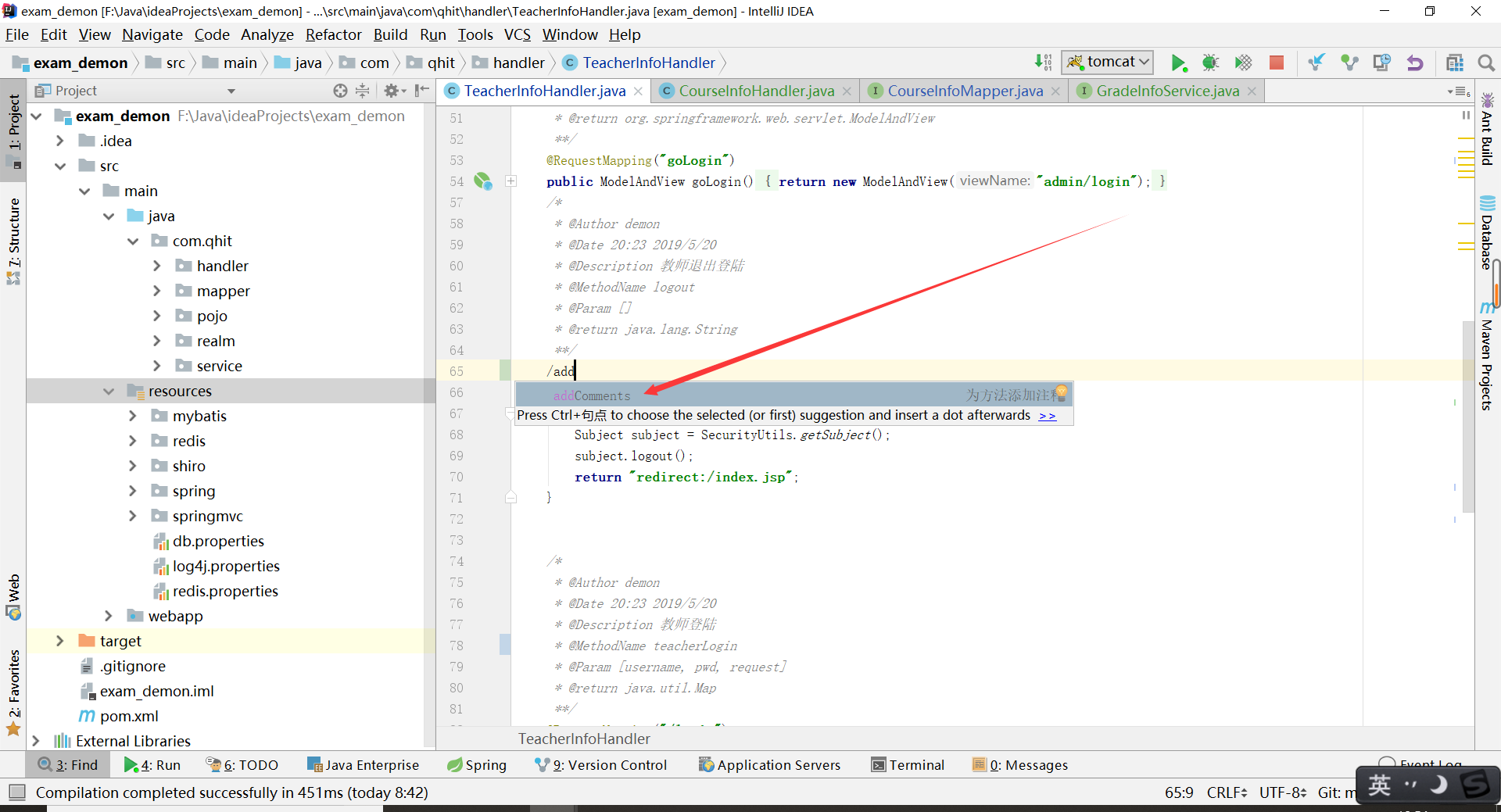Click the gutter run icon on line 54
Viewport: 1501px width, 812px height.
[x=483, y=181]
